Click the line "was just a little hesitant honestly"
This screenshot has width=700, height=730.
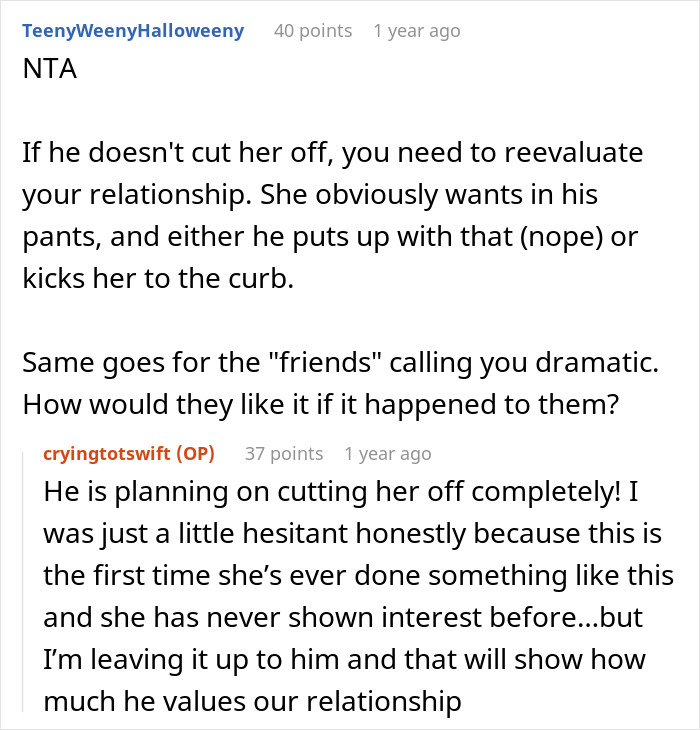point(353,534)
